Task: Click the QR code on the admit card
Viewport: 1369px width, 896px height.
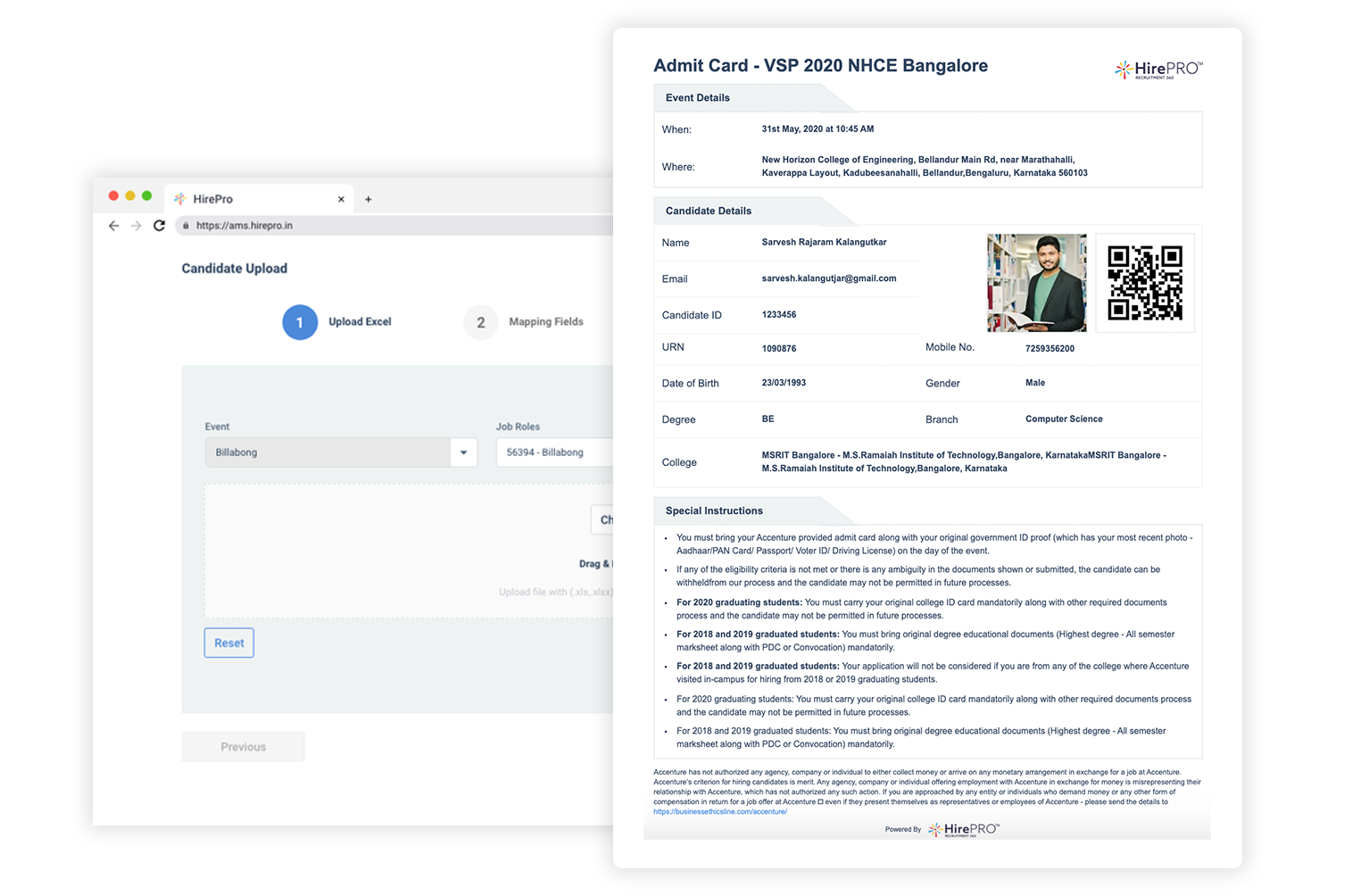Action: [1145, 283]
